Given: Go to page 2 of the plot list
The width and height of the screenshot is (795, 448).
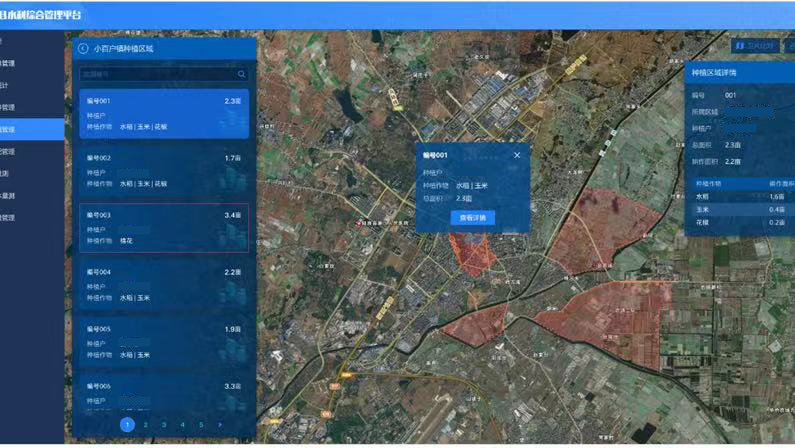Looking at the screenshot, I should click(x=146, y=425).
